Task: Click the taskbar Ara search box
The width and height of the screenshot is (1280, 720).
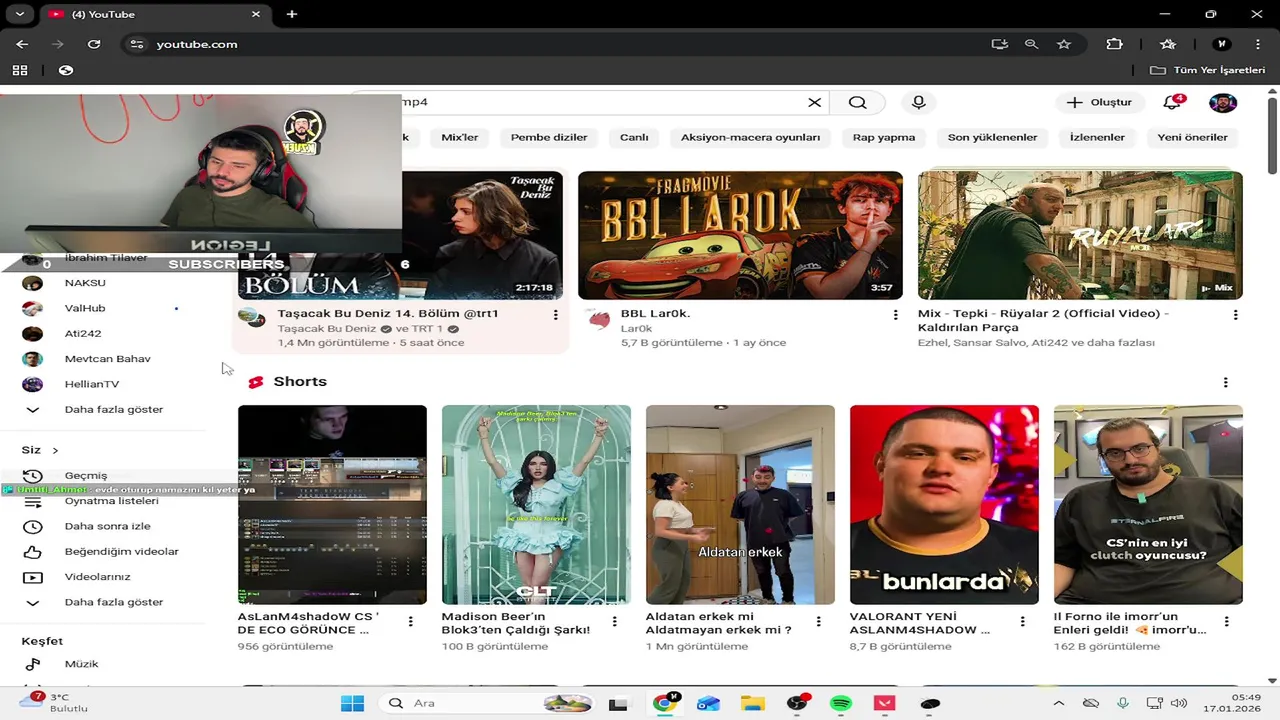Action: [x=485, y=703]
